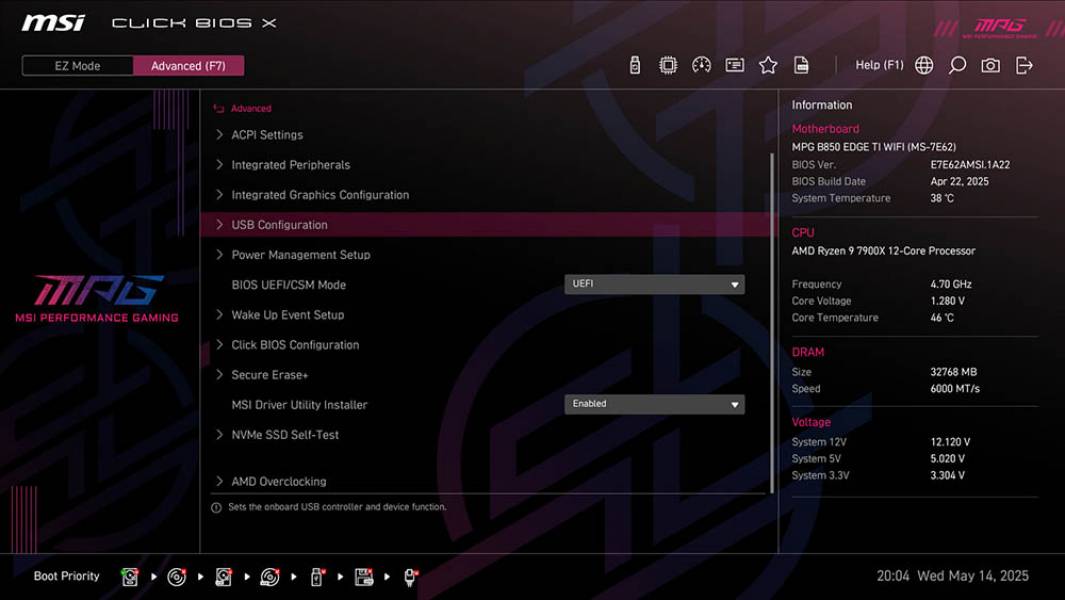Expand chevron next to Power Management Setup
Image resolution: width=1065 pixels, height=600 pixels.
[219, 255]
